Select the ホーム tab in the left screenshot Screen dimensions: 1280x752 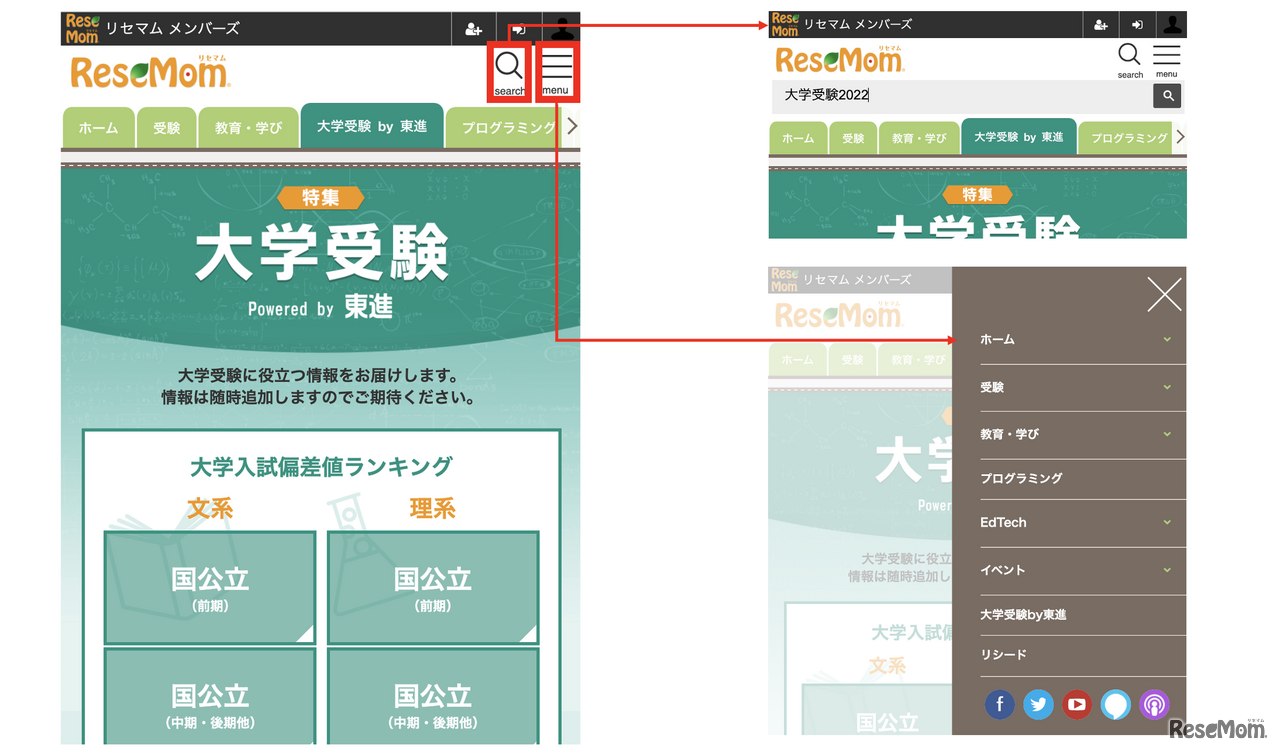click(x=98, y=128)
